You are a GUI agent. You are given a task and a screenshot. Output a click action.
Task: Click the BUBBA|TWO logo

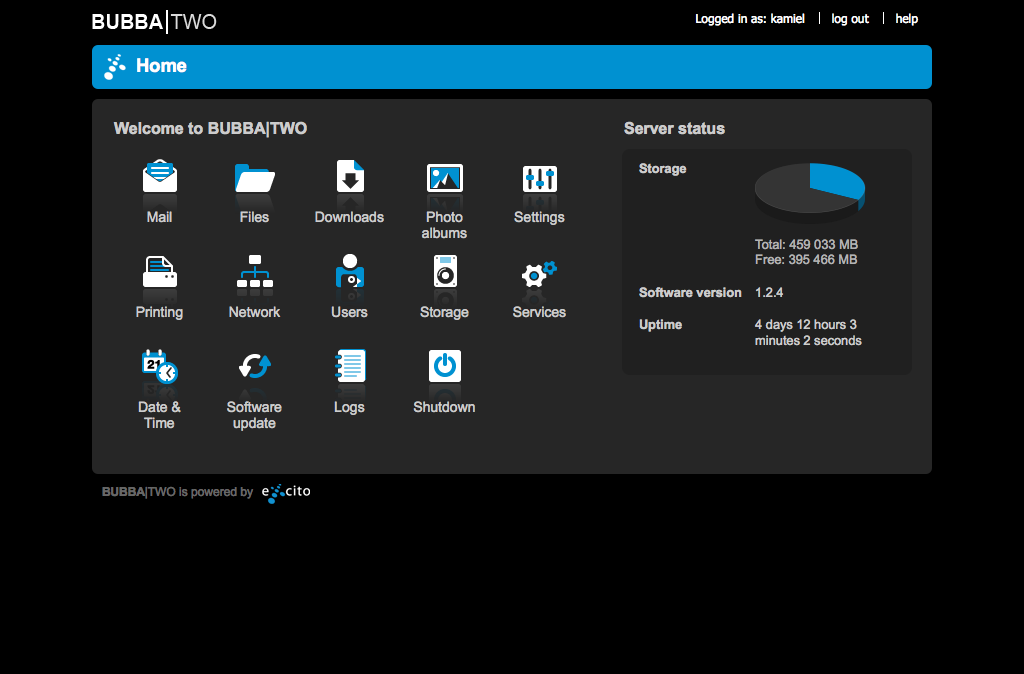pyautogui.click(x=153, y=20)
